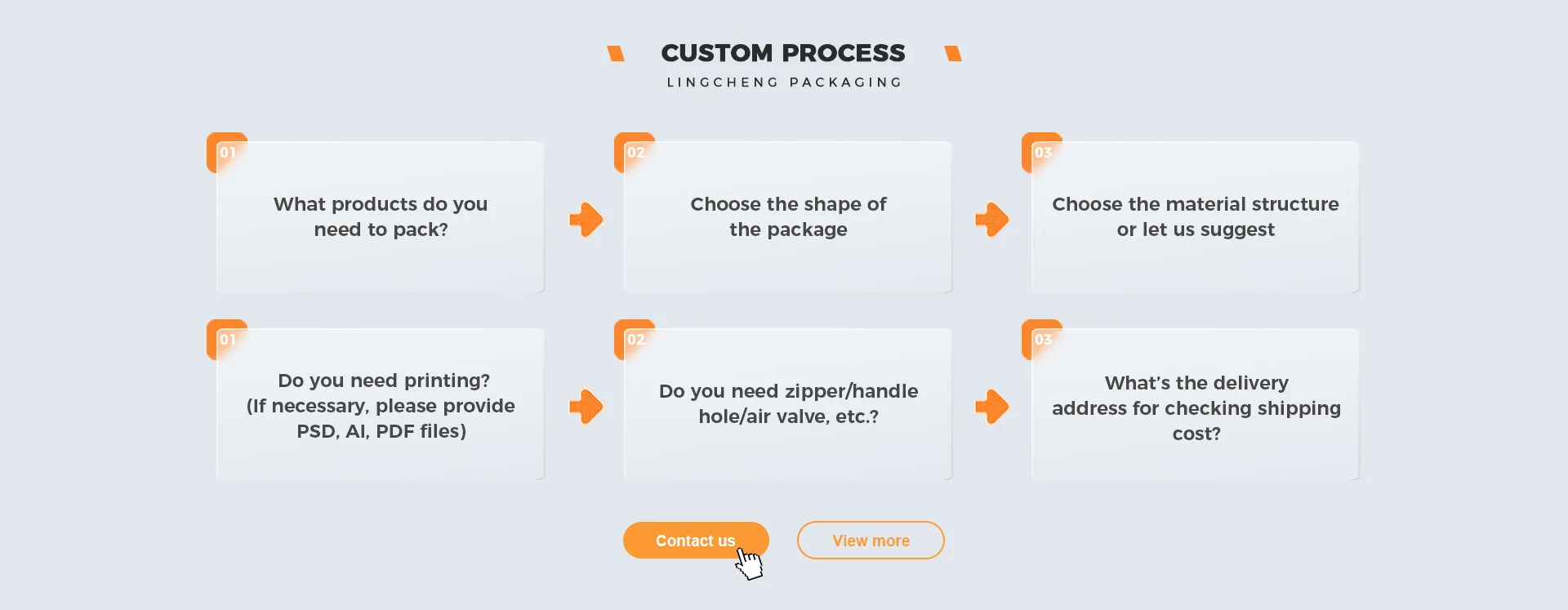
Task: Click arrow between package shape and material cards
Action: (x=992, y=220)
